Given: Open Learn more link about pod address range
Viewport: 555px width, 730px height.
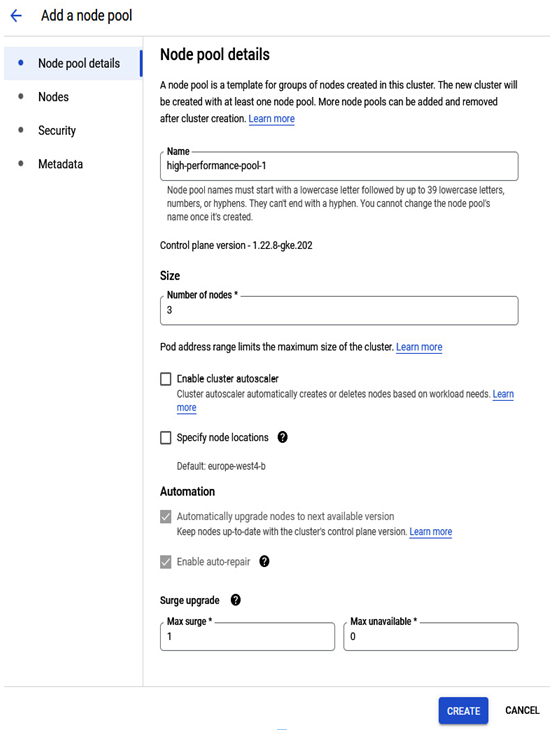Looking at the screenshot, I should point(419,347).
